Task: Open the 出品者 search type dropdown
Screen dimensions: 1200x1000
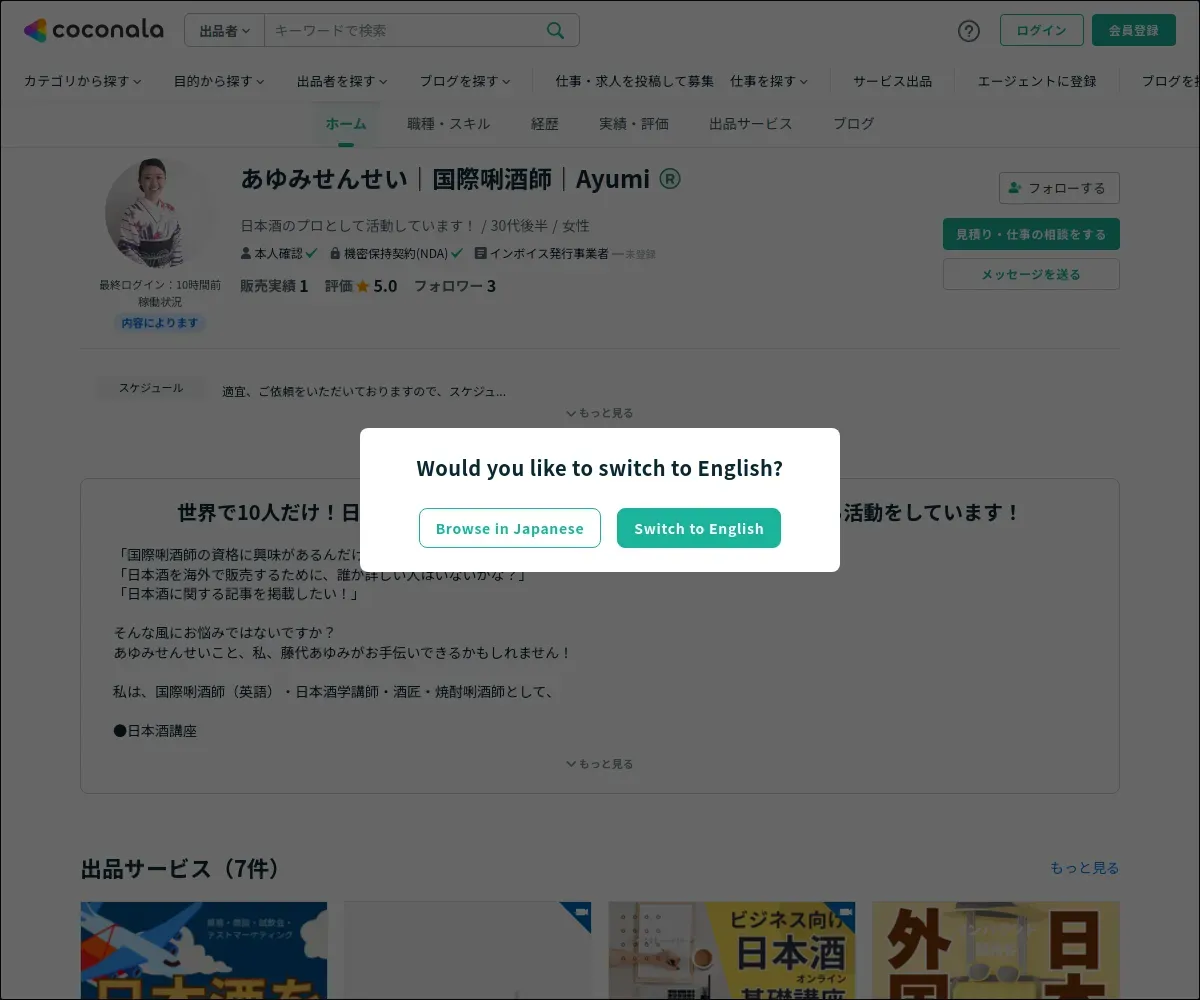Action: click(225, 30)
